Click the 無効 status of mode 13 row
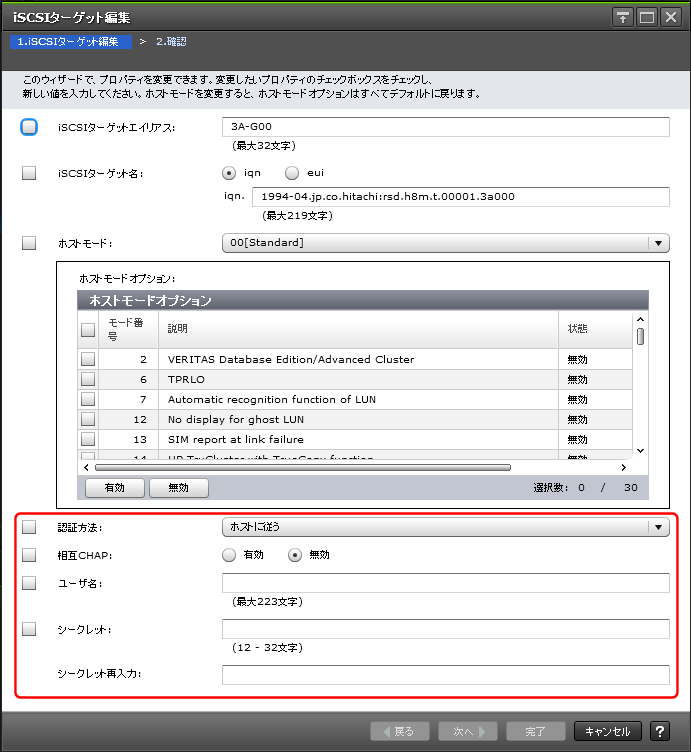This screenshot has height=752, width=691. [577, 440]
